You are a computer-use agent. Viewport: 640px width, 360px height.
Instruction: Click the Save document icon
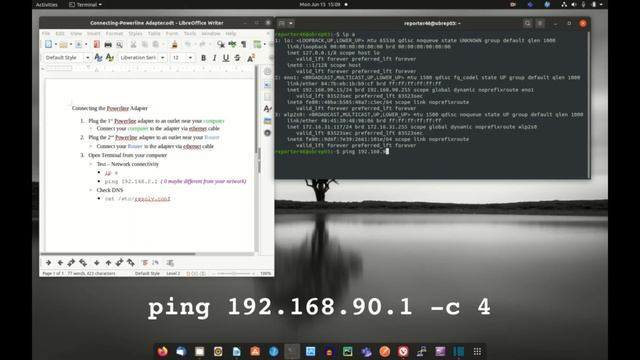pyautogui.click(x=78, y=44)
